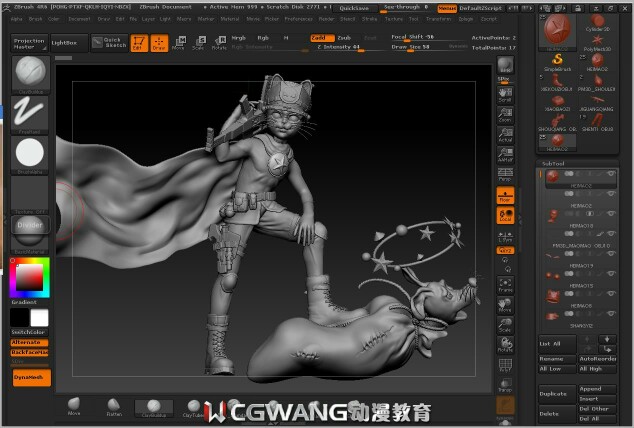Viewport: 634px width, 428px height.
Task: Adjust the Draw Size slider
Action: [x=429, y=48]
